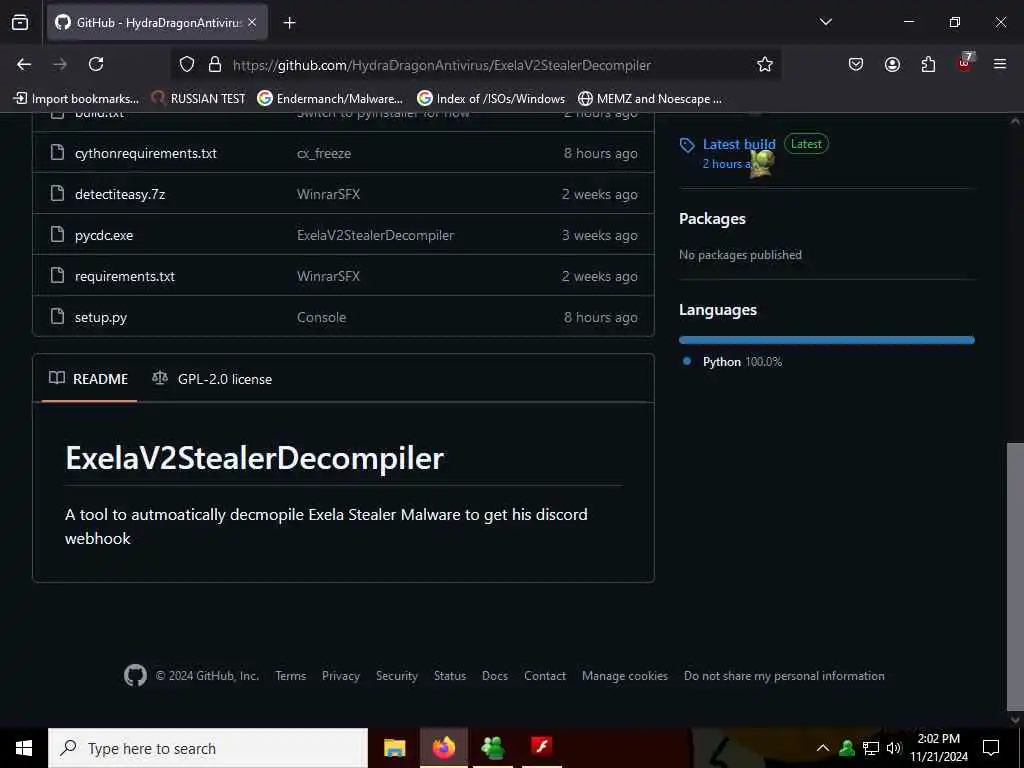Open the pycdc.exe file
This screenshot has height=768, width=1024.
tap(104, 236)
